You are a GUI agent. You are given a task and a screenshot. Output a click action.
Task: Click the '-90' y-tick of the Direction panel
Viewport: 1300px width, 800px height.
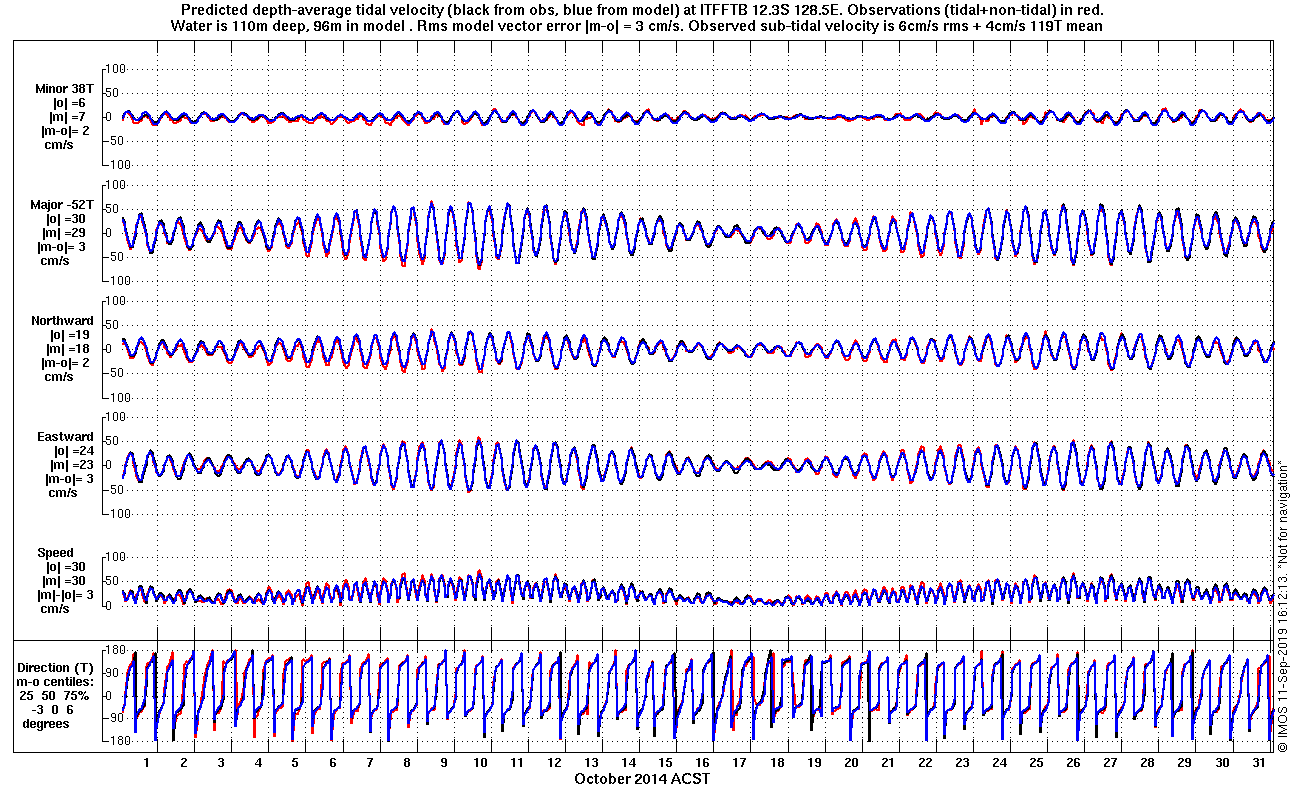point(115,718)
